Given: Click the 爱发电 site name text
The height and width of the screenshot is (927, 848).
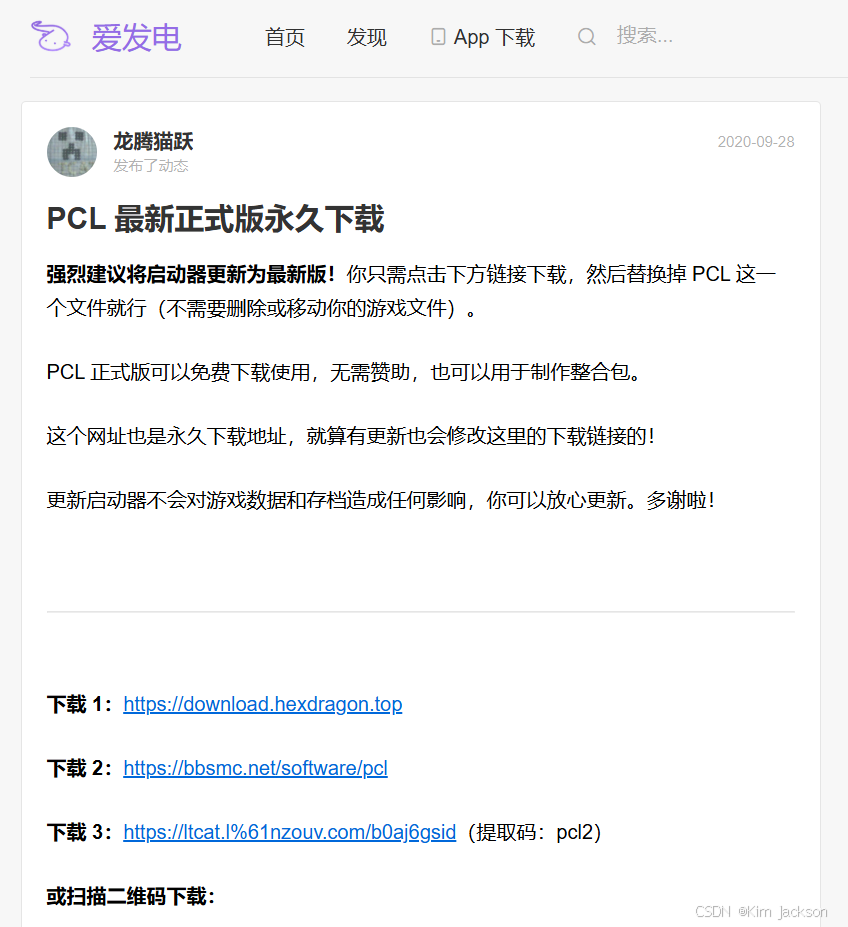Looking at the screenshot, I should tap(136, 38).
